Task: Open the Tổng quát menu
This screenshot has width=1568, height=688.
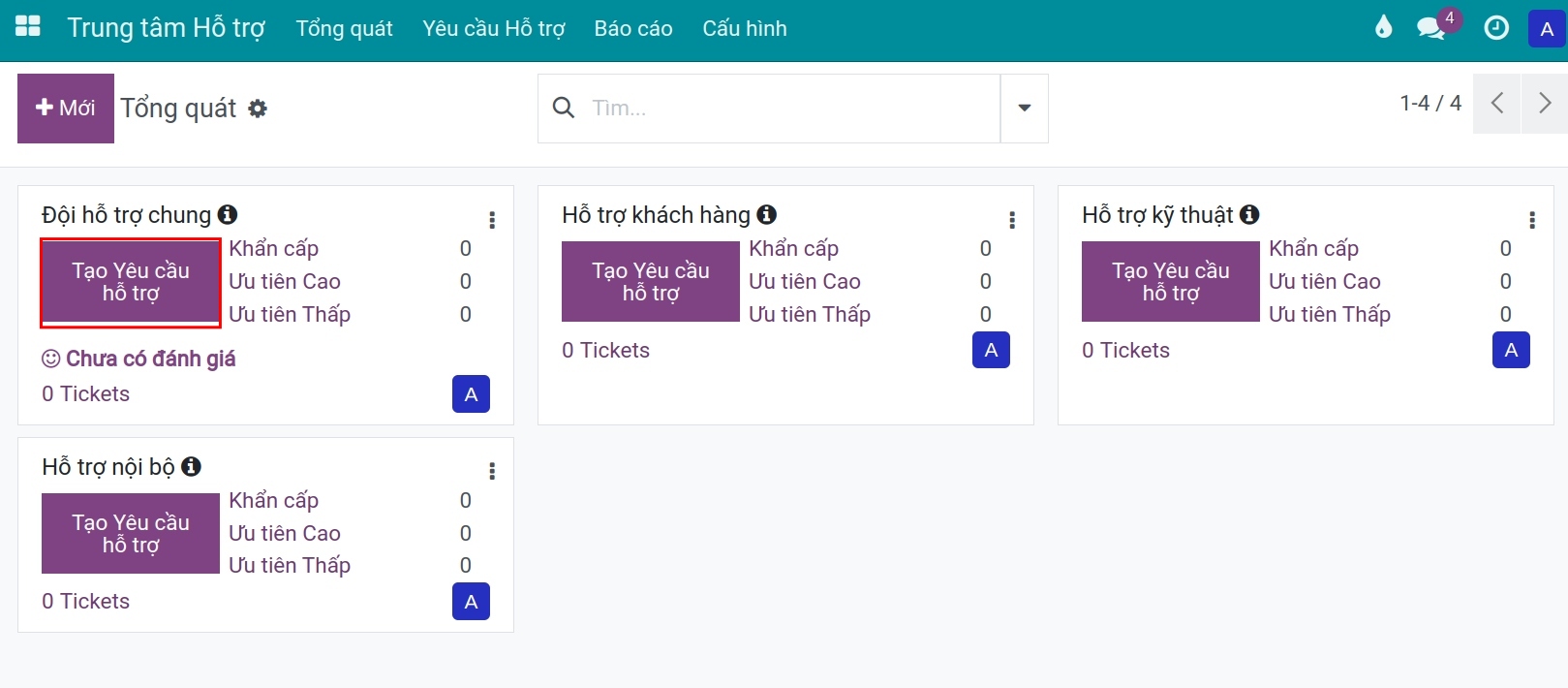Action: coord(344,28)
